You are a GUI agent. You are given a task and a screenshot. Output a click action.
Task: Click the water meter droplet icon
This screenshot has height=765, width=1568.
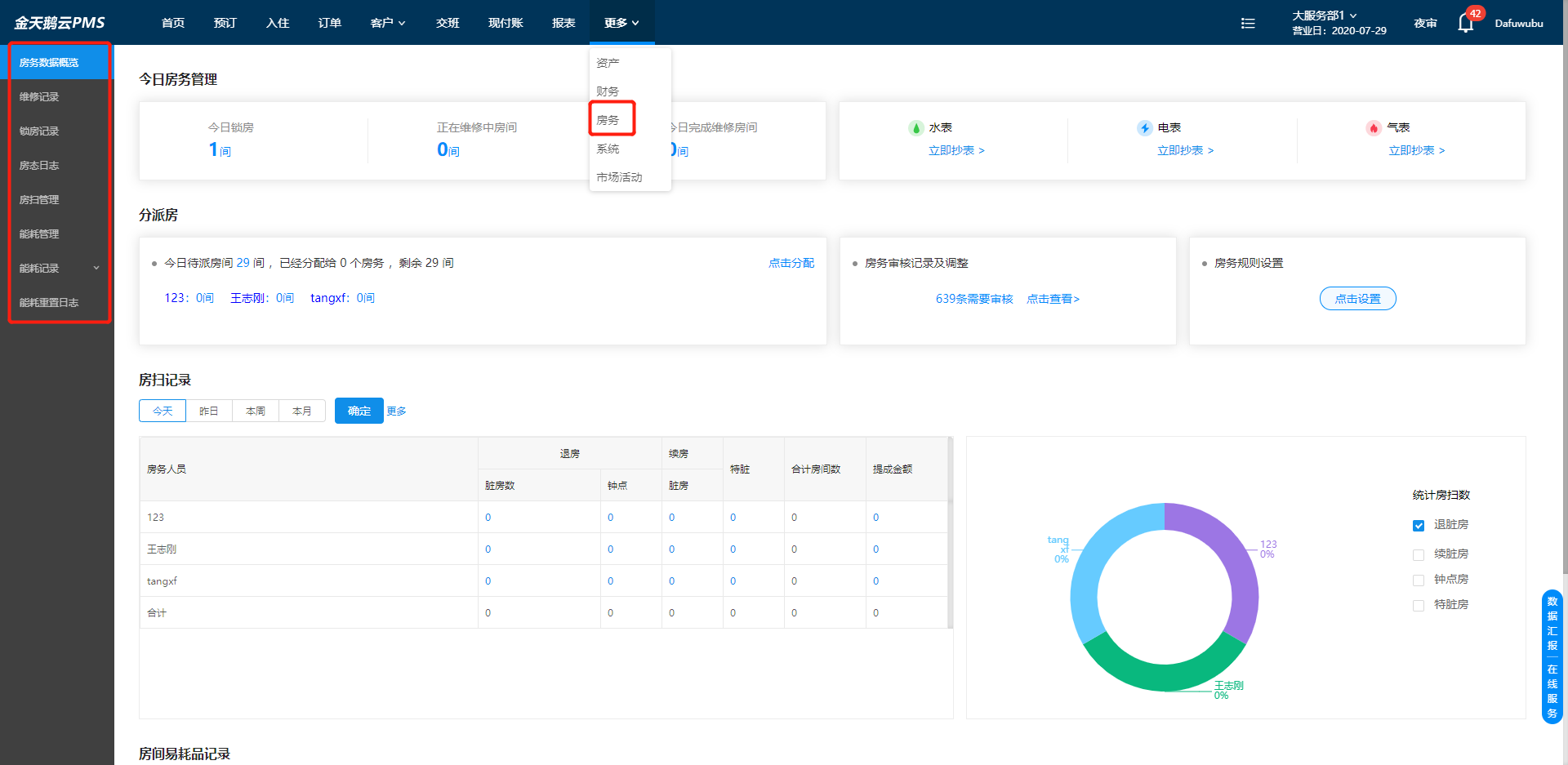[x=916, y=128]
